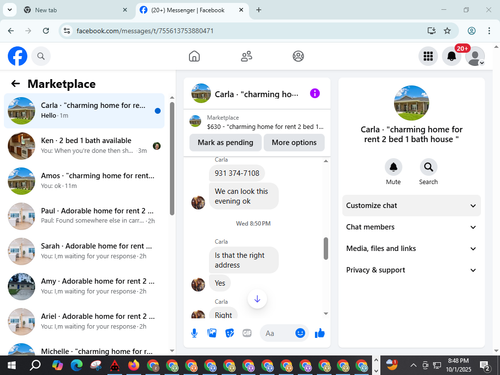Open the Friends icon in top navigation
The height and width of the screenshot is (375, 500).
(246, 56)
